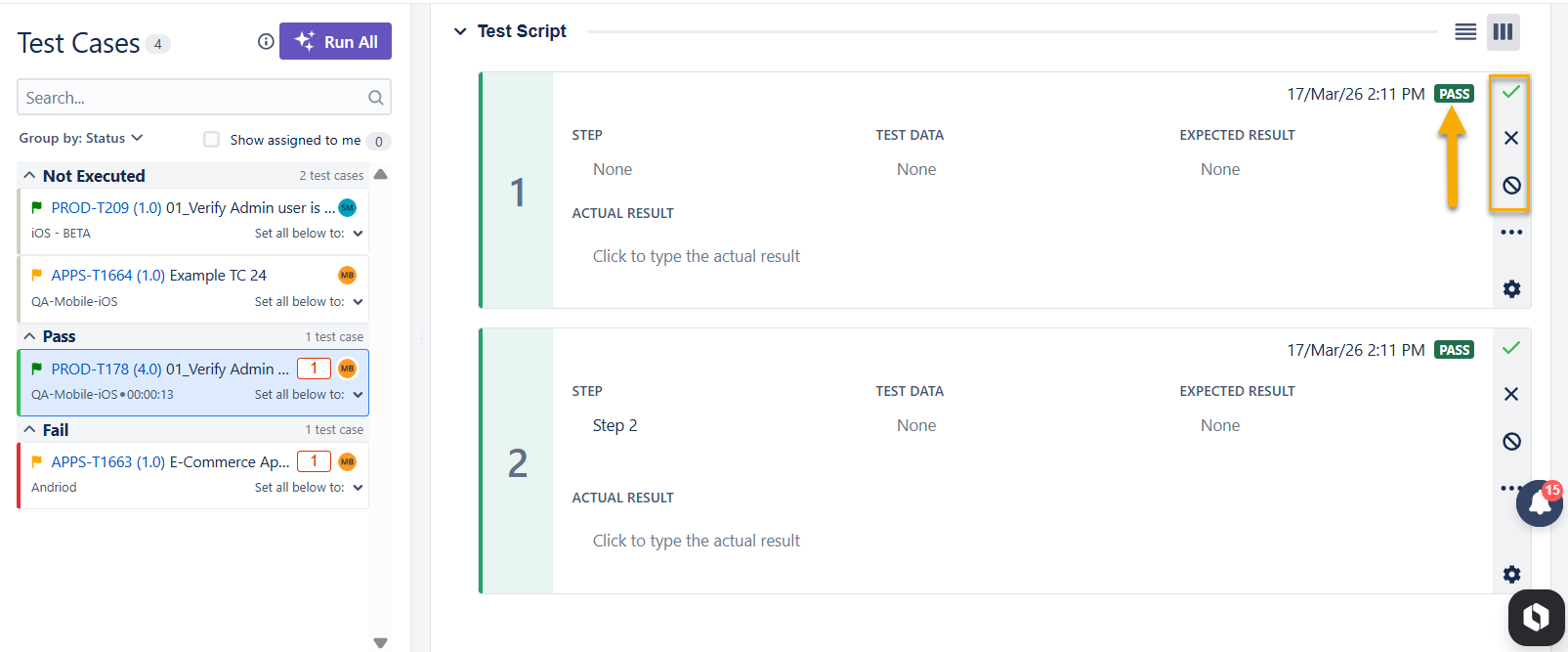Fail step 1 using the X icon
The height and width of the screenshot is (652, 1568).
pos(1511,138)
